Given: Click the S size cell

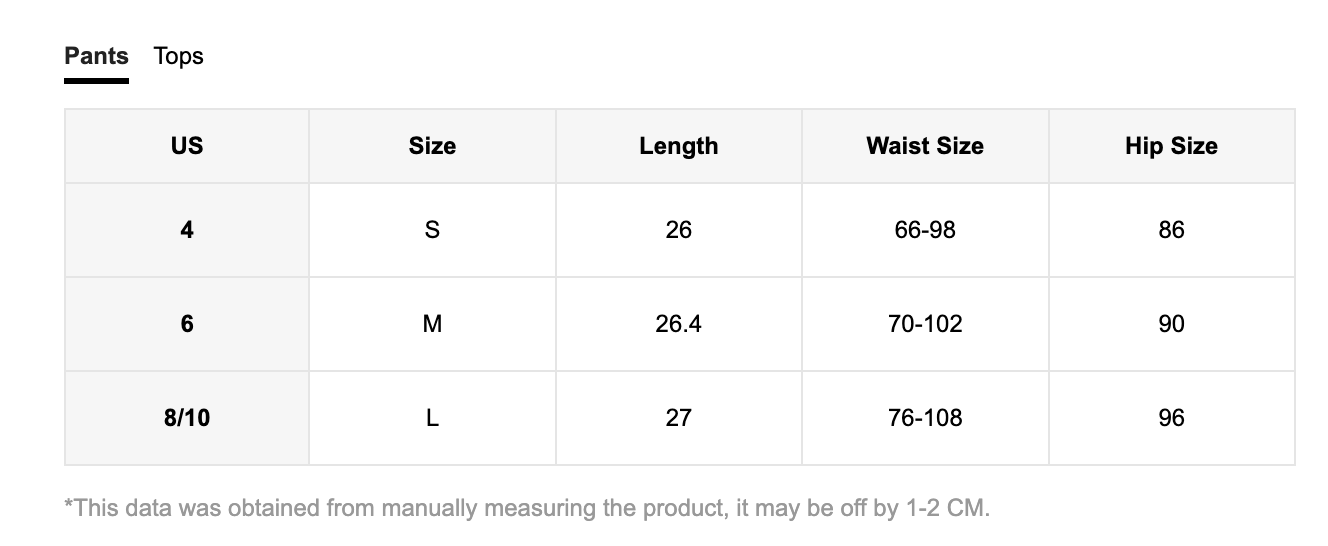Looking at the screenshot, I should 432,230.
